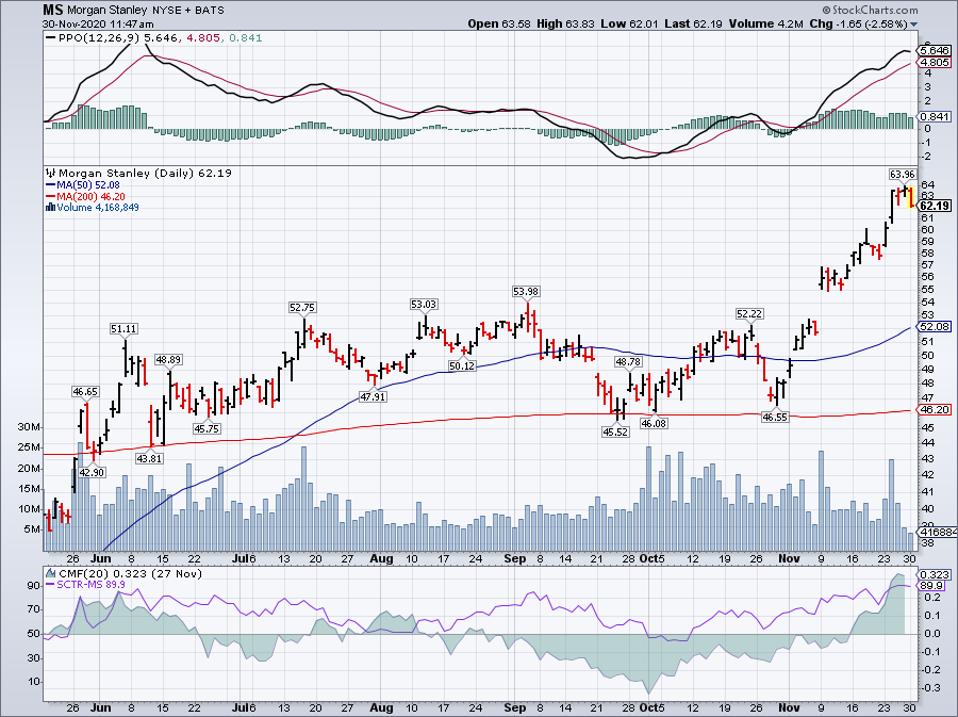This screenshot has height=717, width=958.
Task: Click the bold 62.19 label on the price axis
Action: coord(935,206)
